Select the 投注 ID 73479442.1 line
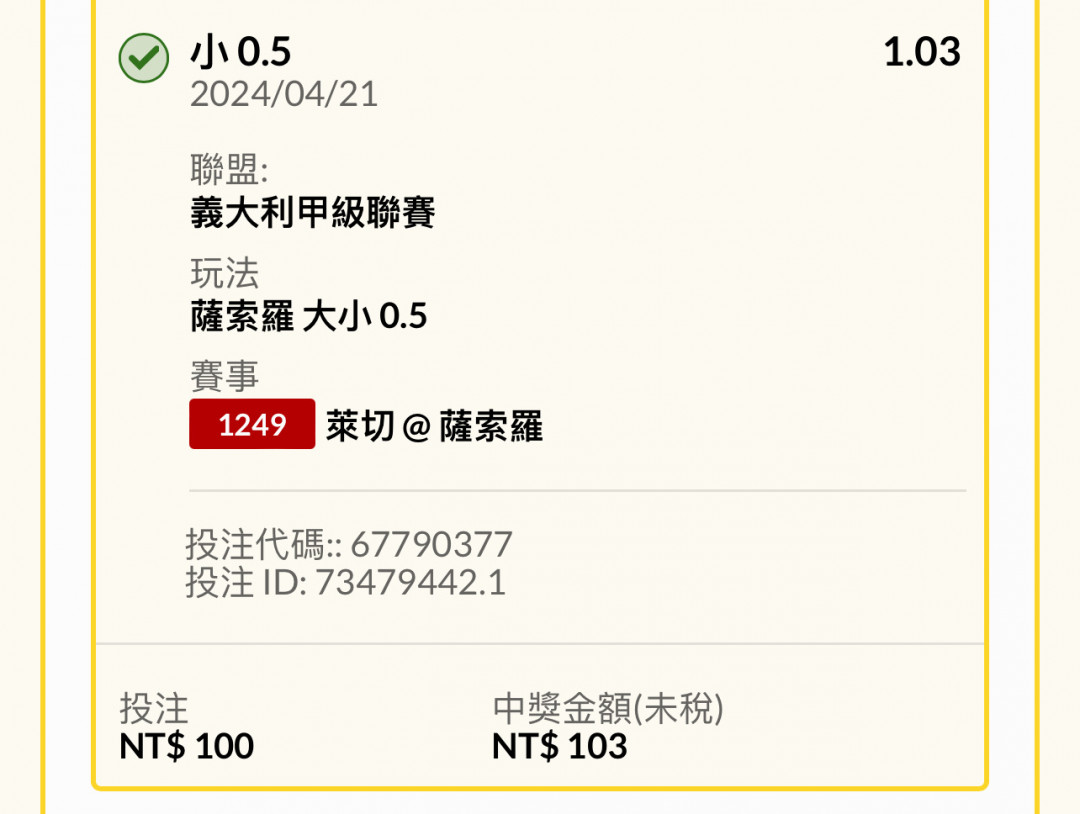The width and height of the screenshot is (1080, 814). pos(345,582)
